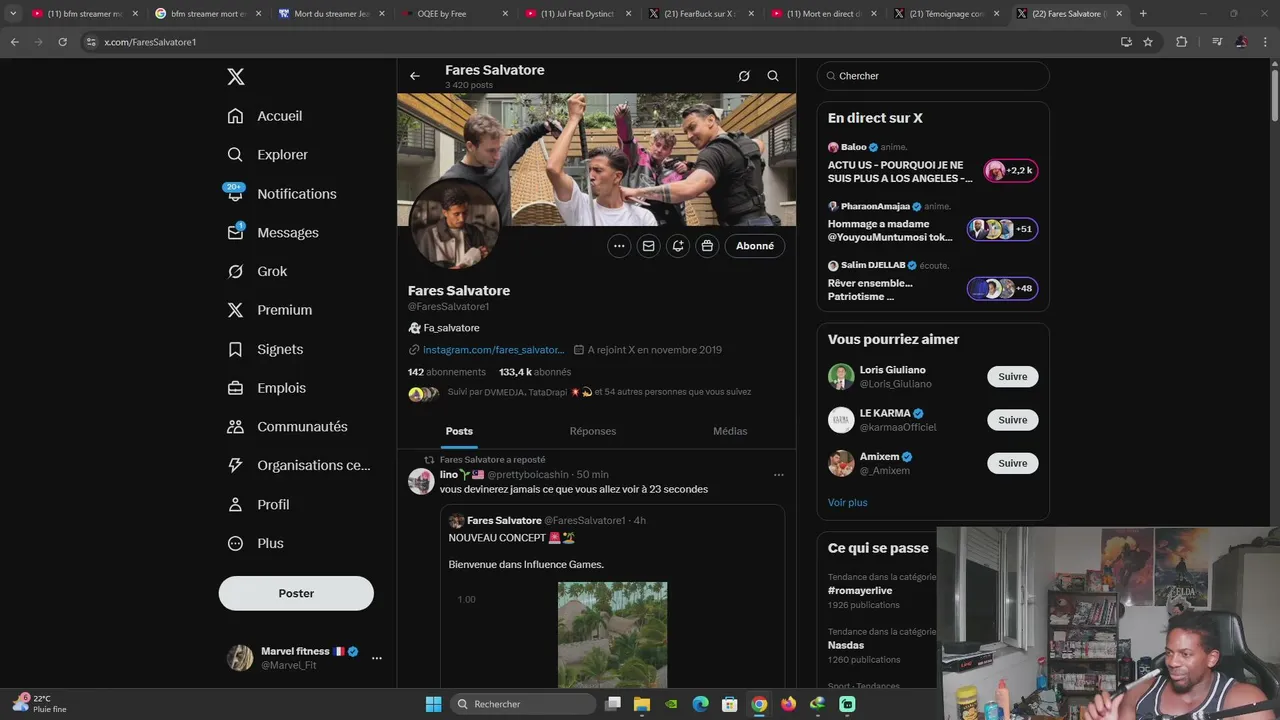
Task: Open new browser tab plus button
Action: click(1143, 14)
